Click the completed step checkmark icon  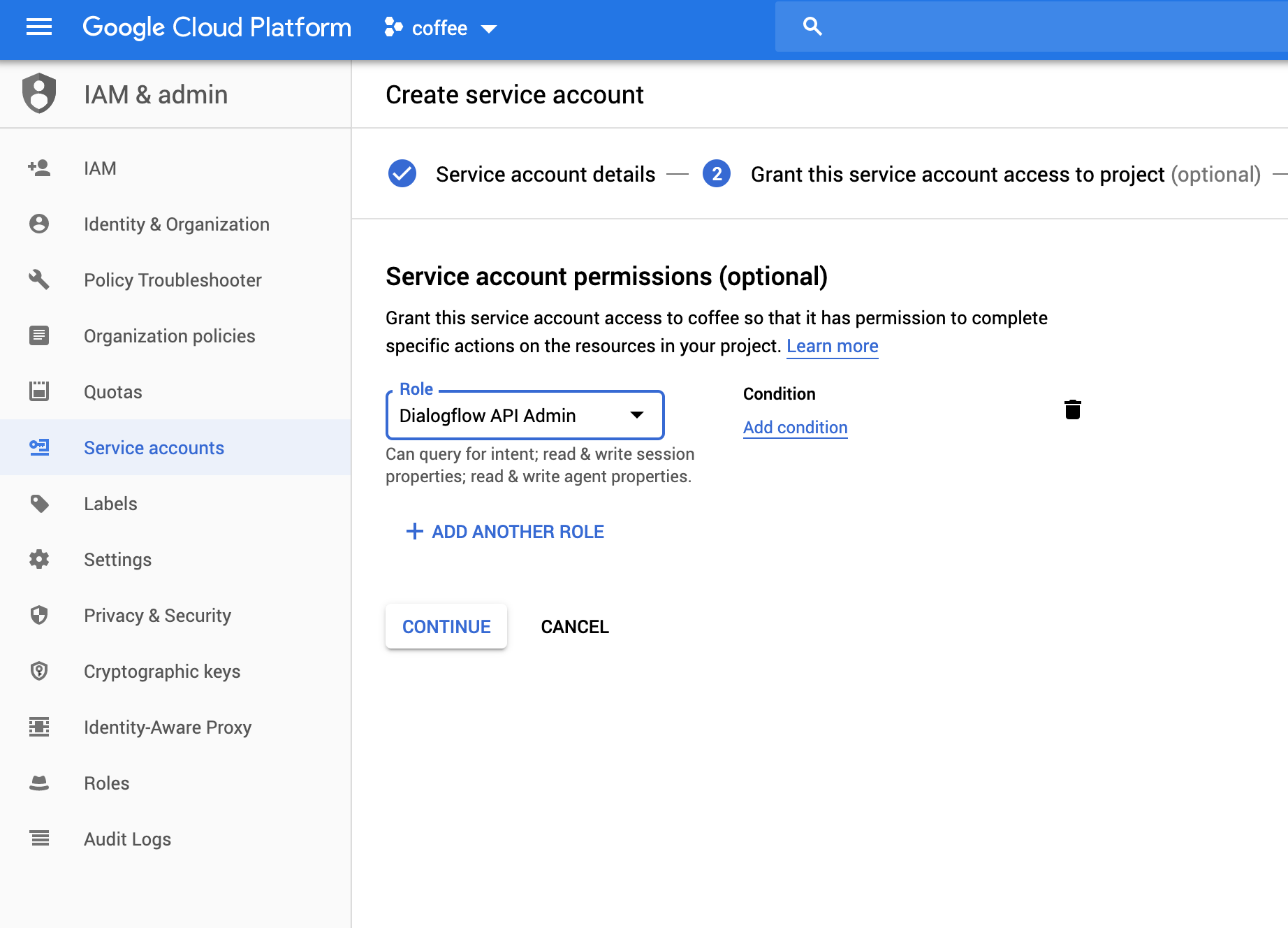[402, 173]
